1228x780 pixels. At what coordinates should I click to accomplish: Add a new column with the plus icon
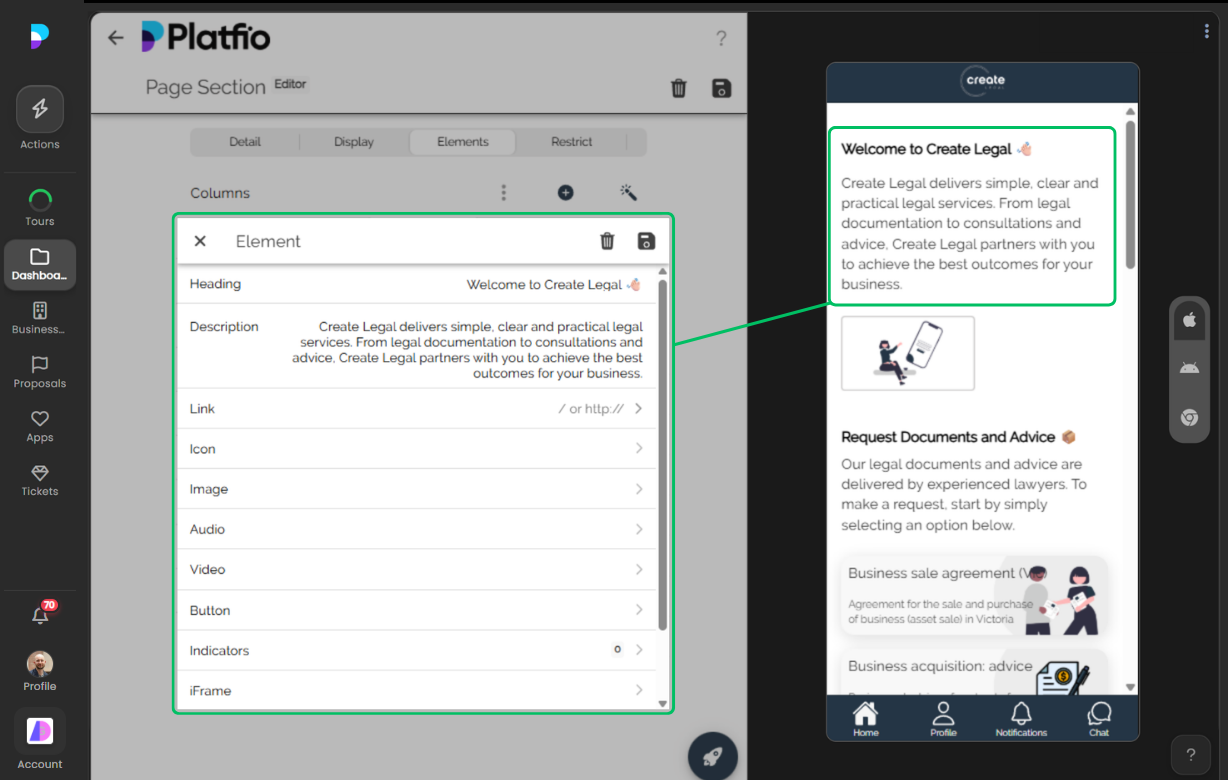coord(565,192)
